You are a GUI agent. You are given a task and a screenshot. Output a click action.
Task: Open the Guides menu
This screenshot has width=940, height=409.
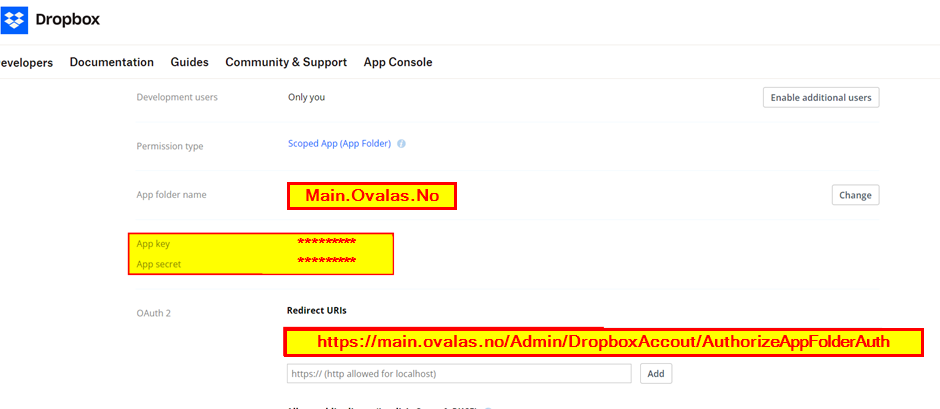[x=189, y=62]
